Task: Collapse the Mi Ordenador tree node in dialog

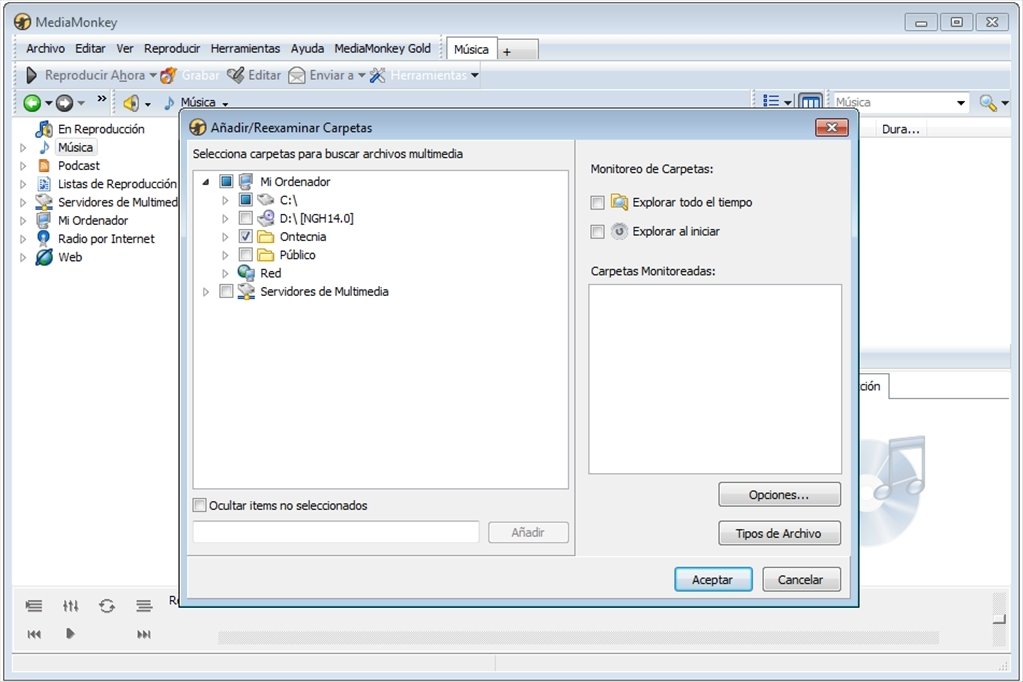Action: 206,182
